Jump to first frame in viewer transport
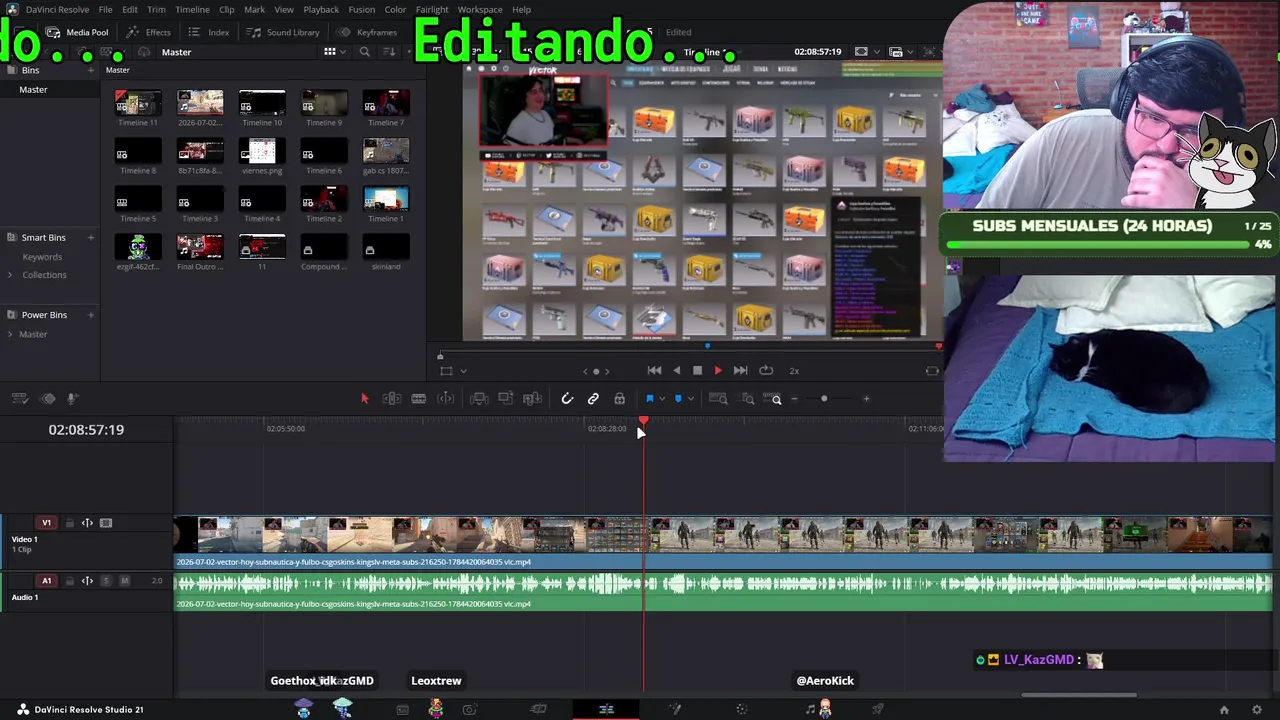1280x720 pixels. (654, 371)
